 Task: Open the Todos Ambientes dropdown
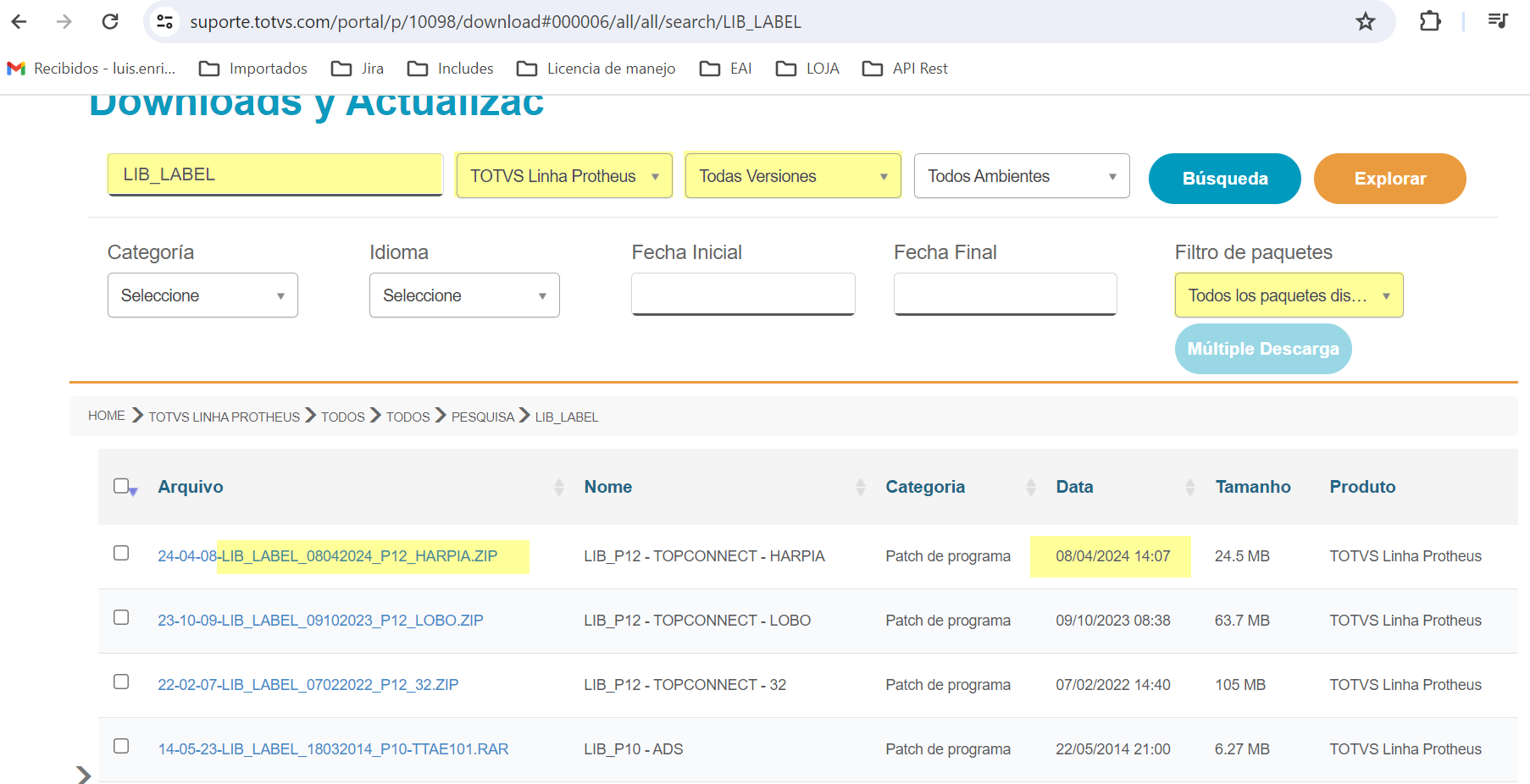pyautogui.click(x=1022, y=175)
